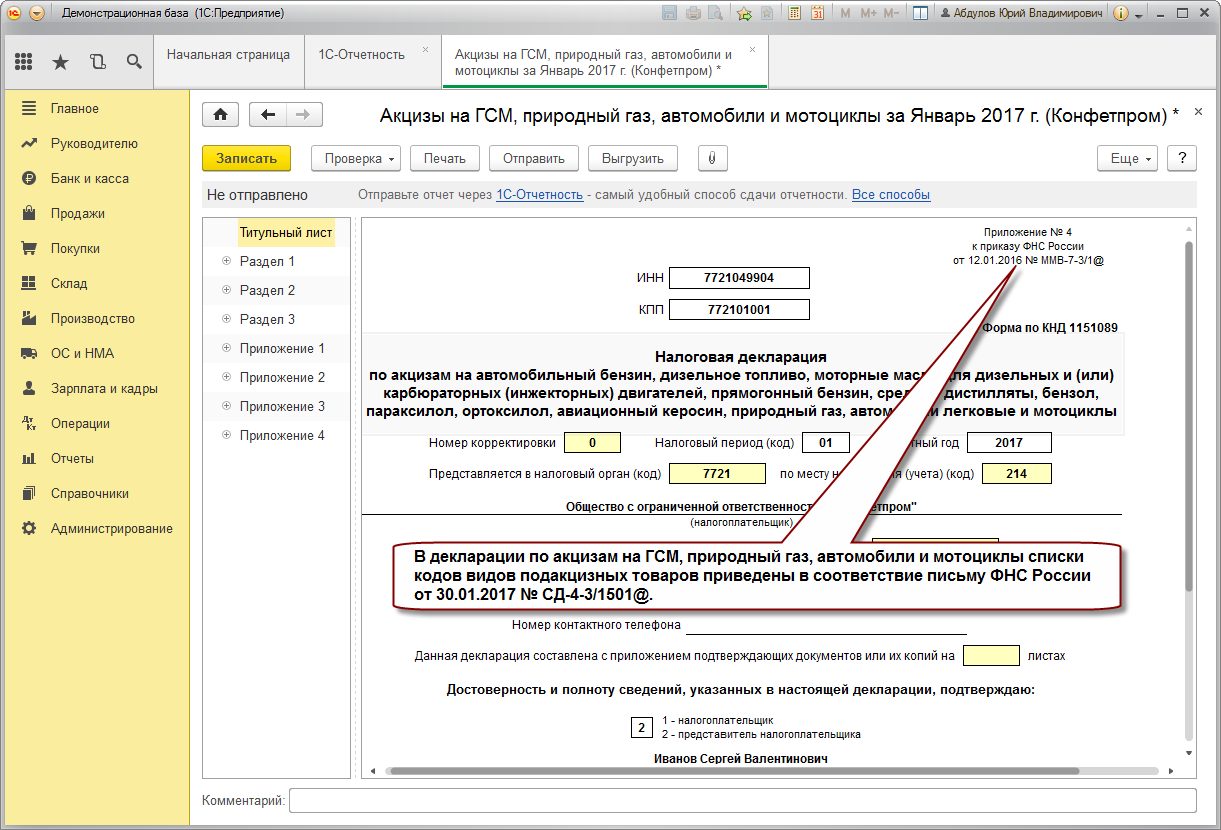Switch to the 1С-Отчетность tab
This screenshot has height=830, width=1221.
click(x=361, y=55)
